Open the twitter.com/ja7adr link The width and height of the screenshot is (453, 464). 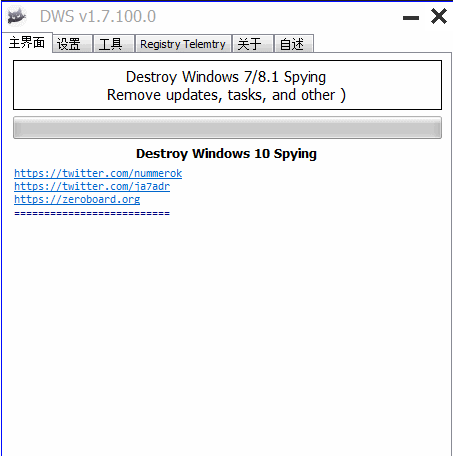pos(92,186)
